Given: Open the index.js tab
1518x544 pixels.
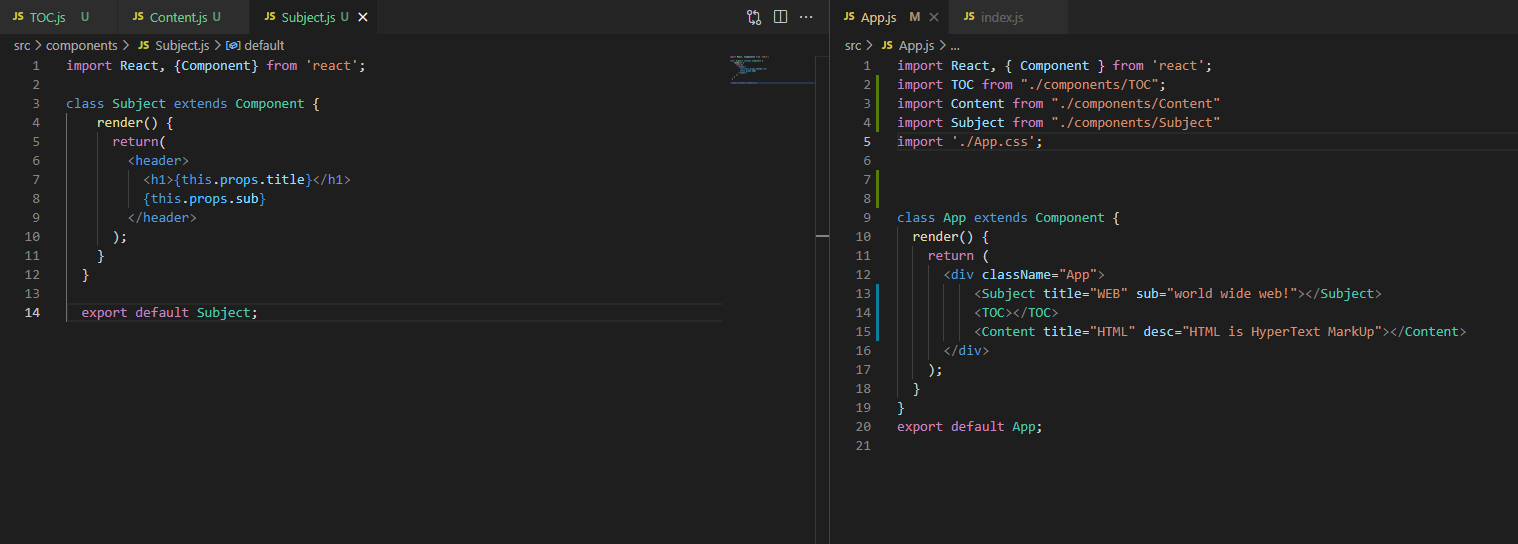Looking at the screenshot, I should click(x=1008, y=17).
